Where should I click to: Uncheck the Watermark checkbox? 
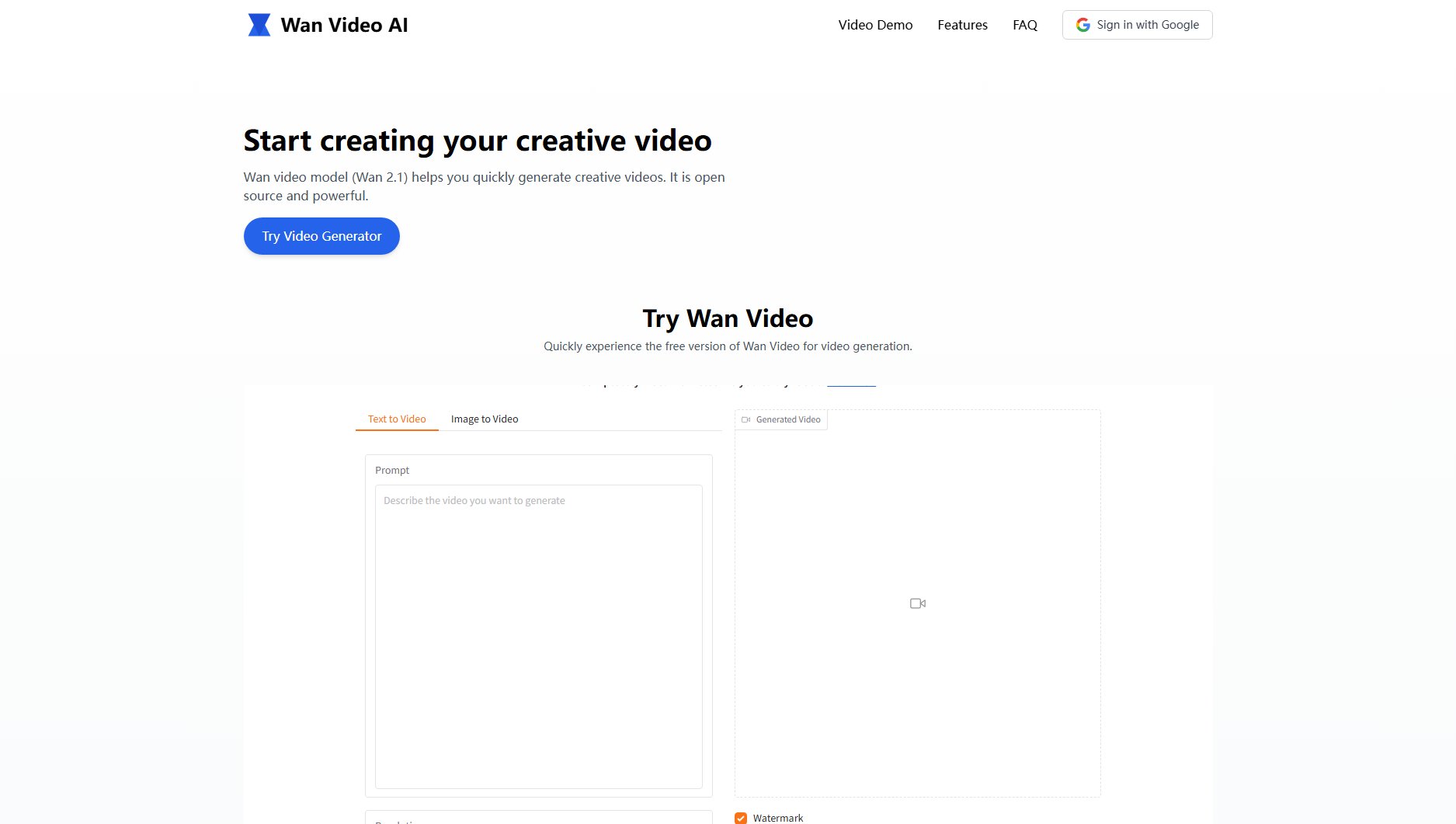tap(741, 818)
